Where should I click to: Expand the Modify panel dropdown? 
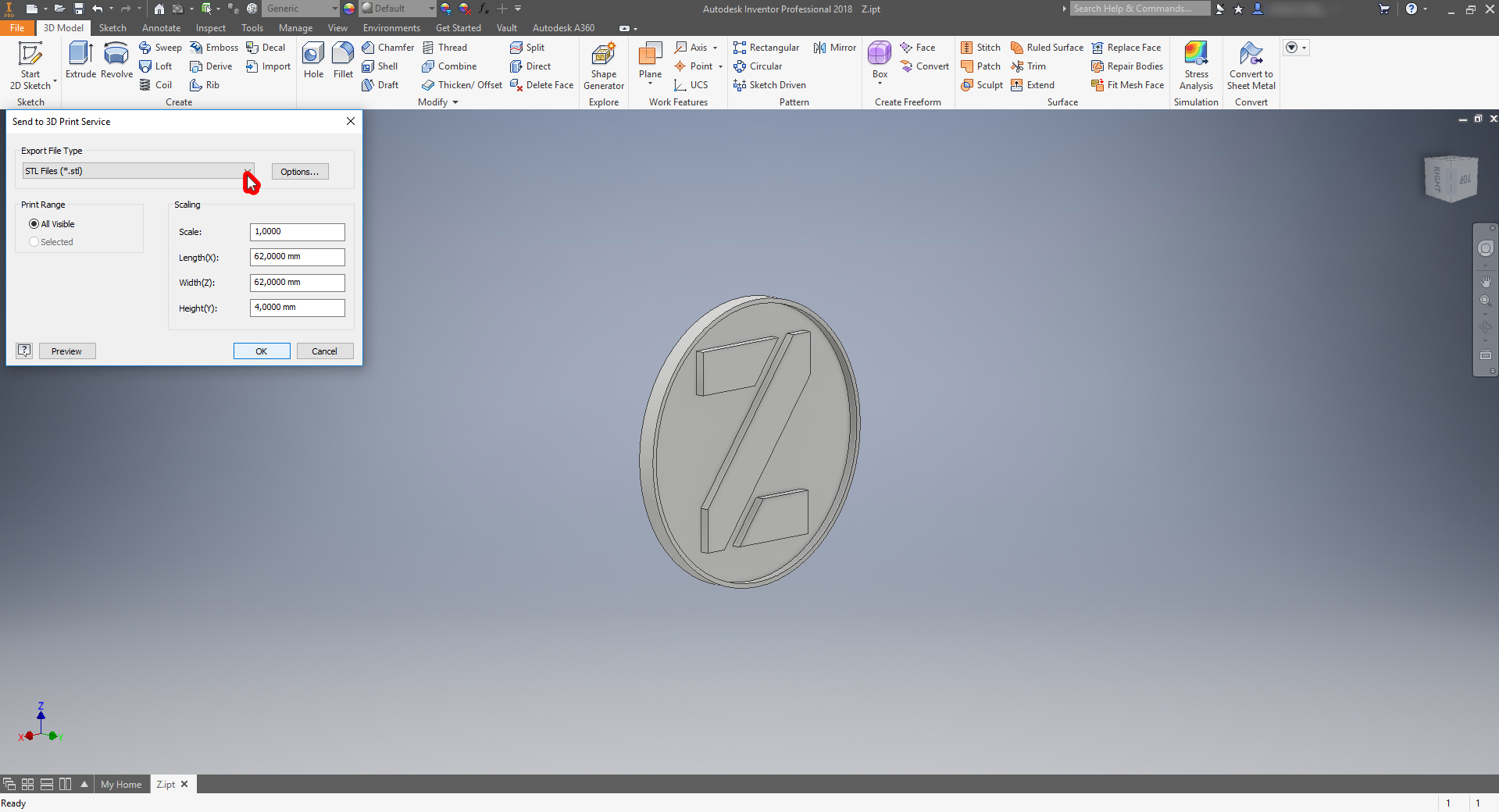[x=455, y=102]
